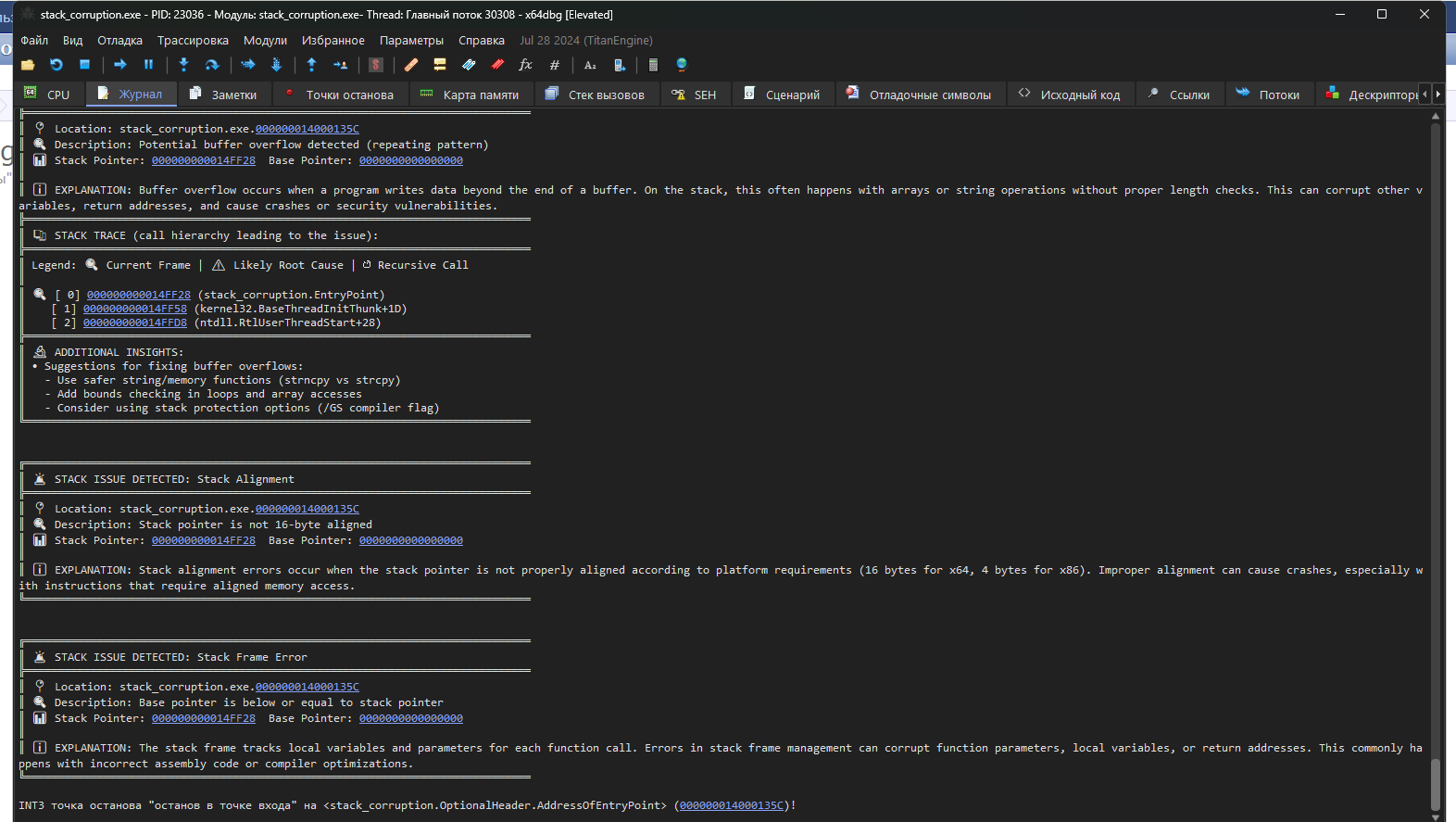
Task: Stop debugging with the square icon
Action: [x=84, y=65]
